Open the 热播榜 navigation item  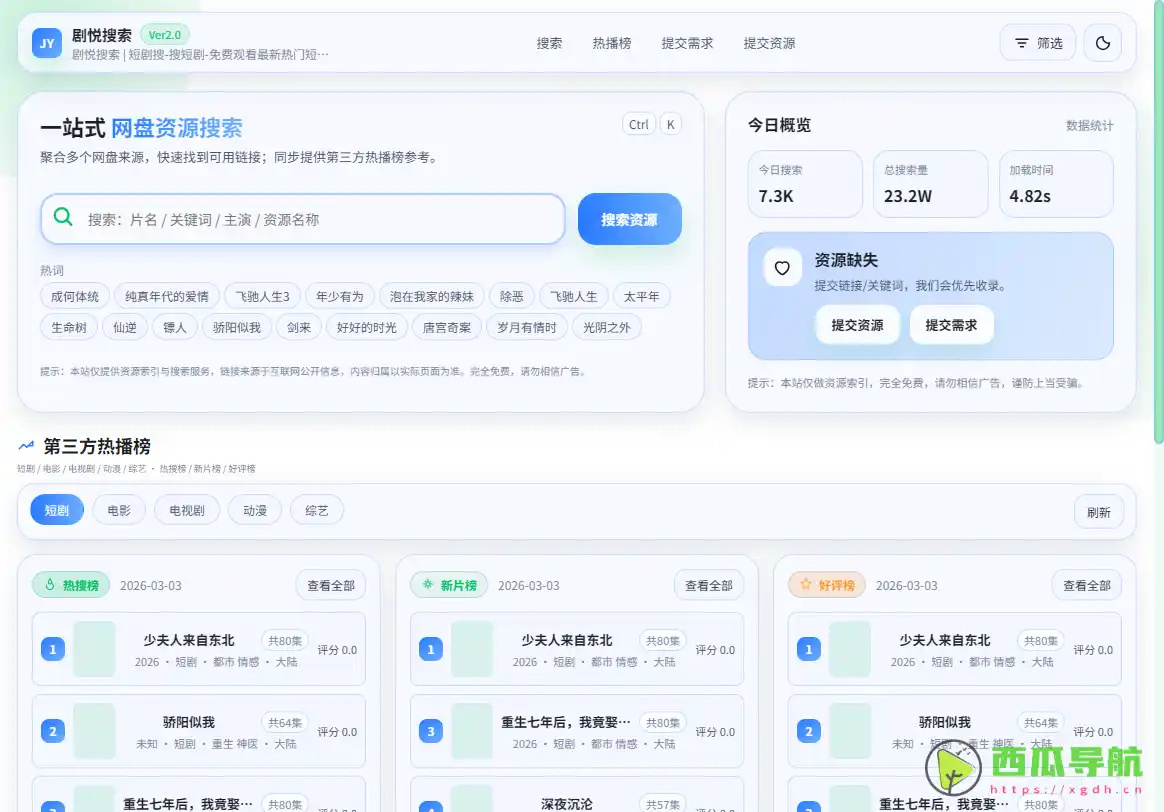click(612, 43)
